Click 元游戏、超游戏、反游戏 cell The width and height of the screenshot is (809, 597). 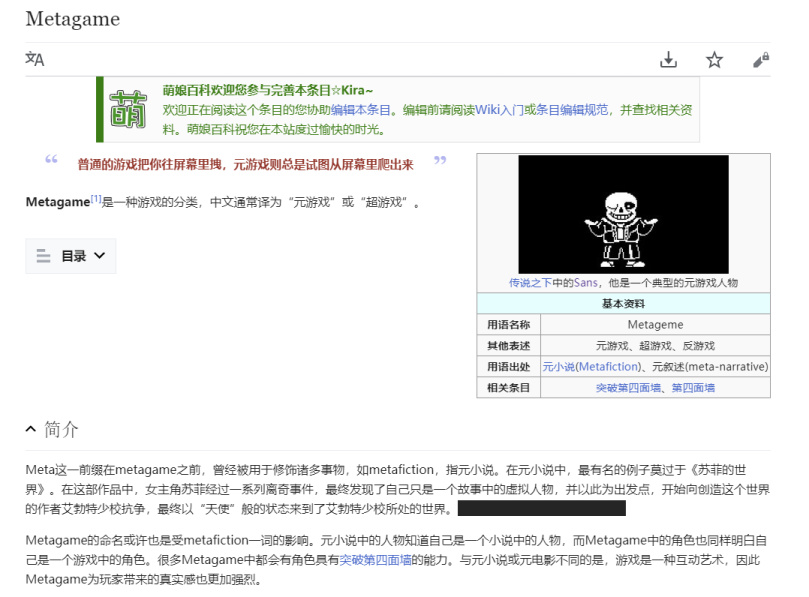click(x=655, y=346)
